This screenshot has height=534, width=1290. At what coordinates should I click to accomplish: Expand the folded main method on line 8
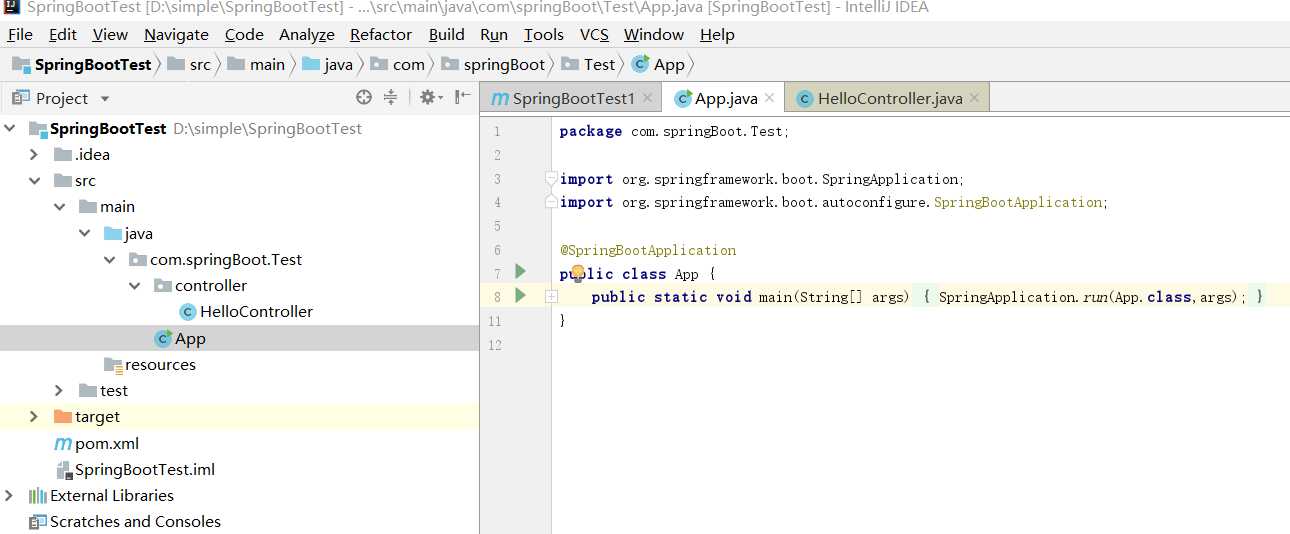[x=551, y=296]
